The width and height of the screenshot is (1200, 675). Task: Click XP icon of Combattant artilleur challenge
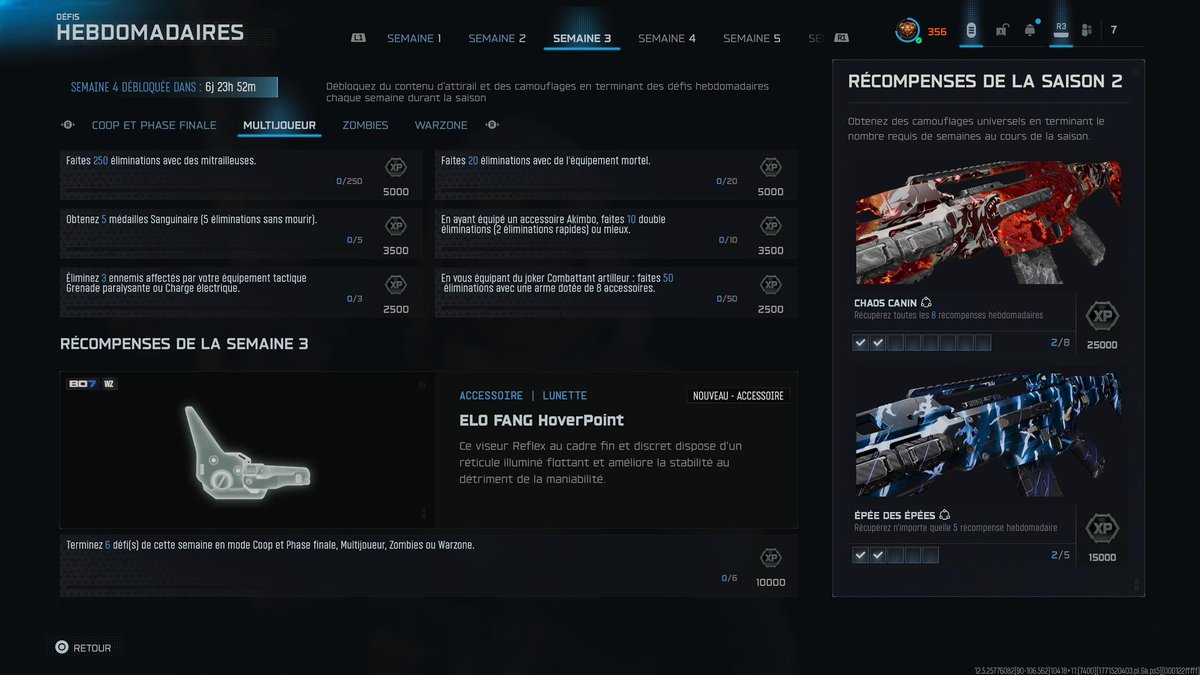pos(771,285)
